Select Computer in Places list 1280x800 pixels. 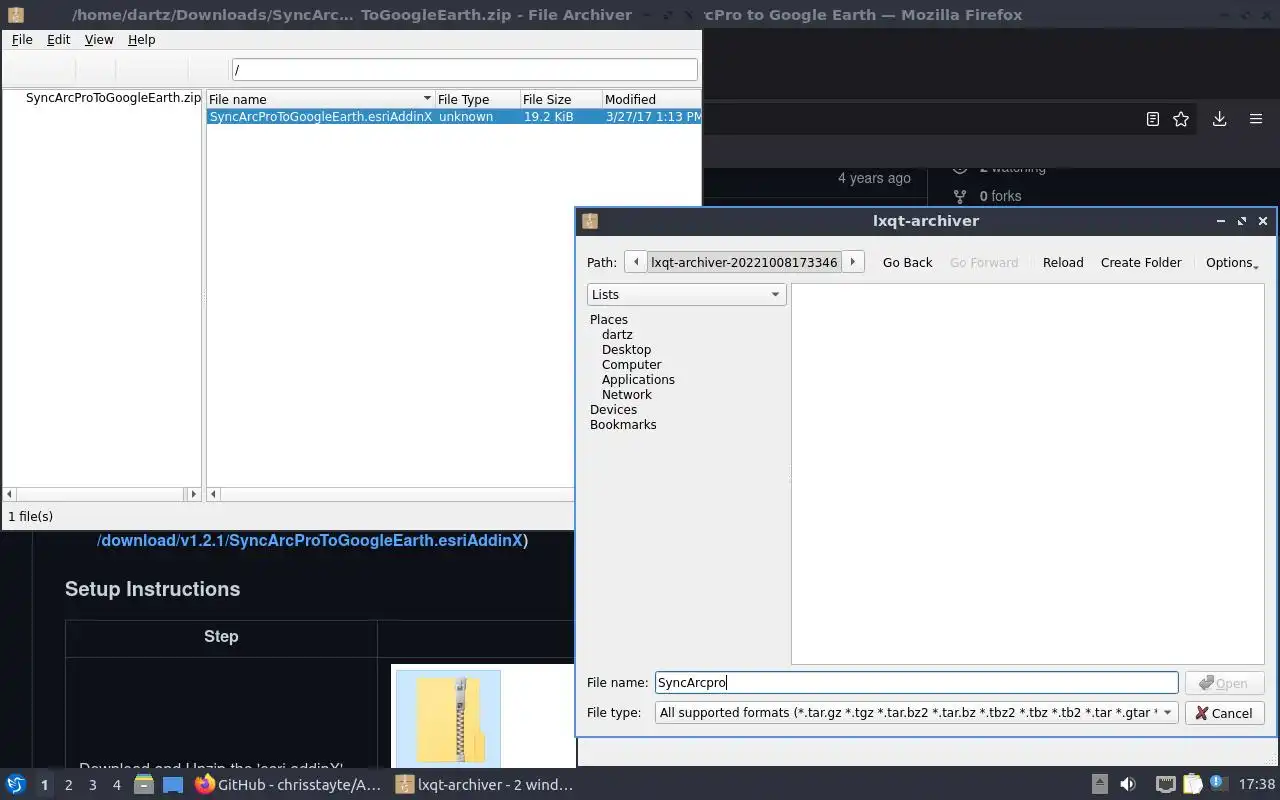631,364
